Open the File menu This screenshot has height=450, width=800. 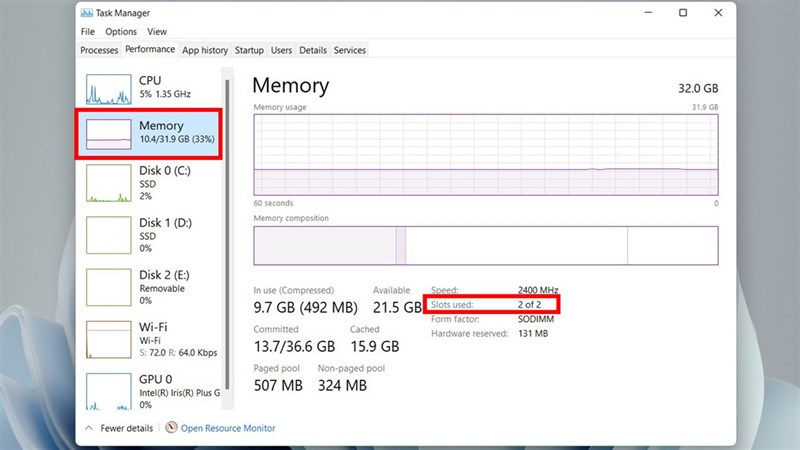[x=88, y=32]
